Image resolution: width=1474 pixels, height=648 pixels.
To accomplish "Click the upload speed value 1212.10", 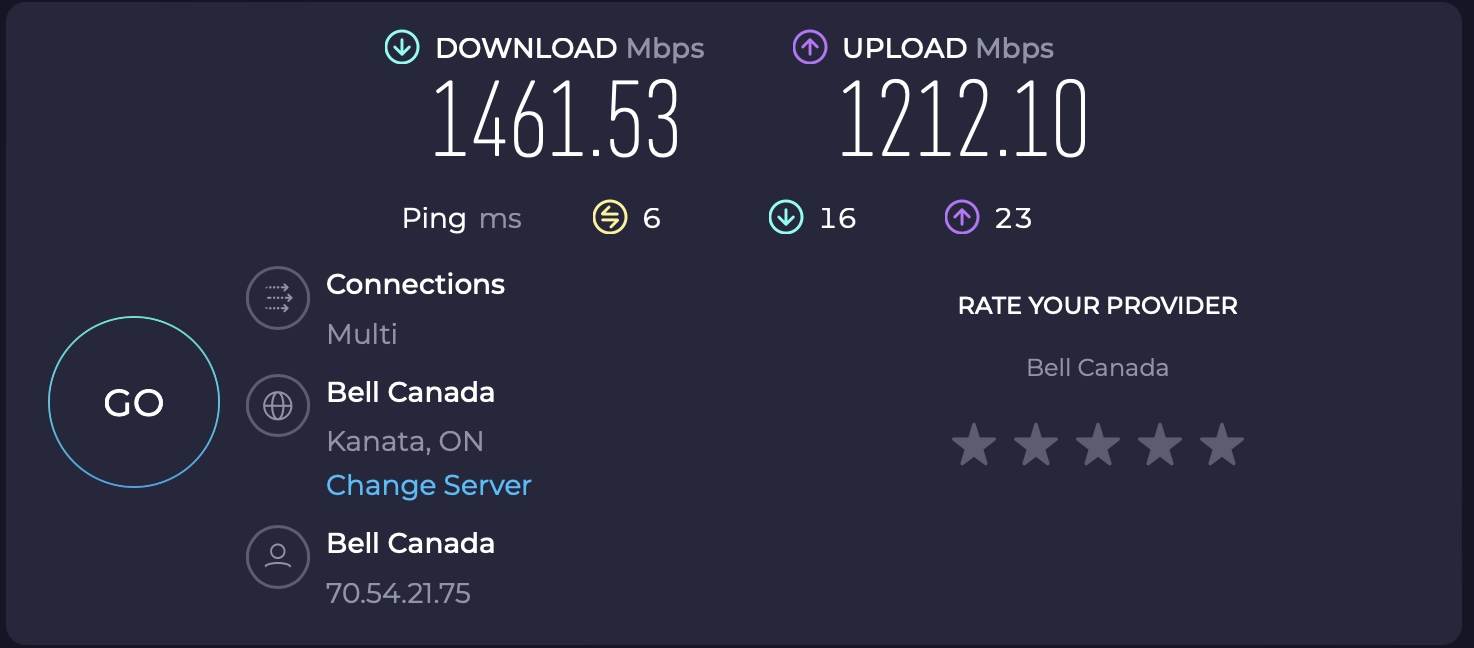I will click(x=963, y=120).
